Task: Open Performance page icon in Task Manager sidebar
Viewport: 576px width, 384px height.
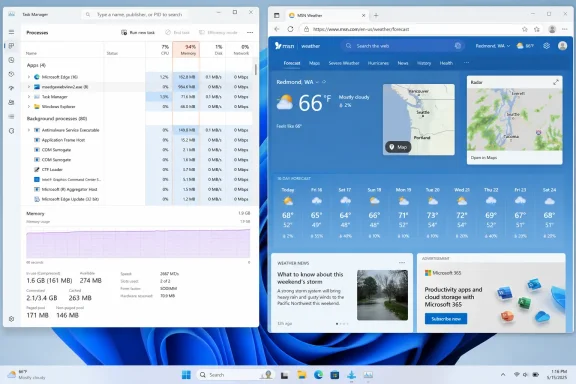Action: coord(11,60)
